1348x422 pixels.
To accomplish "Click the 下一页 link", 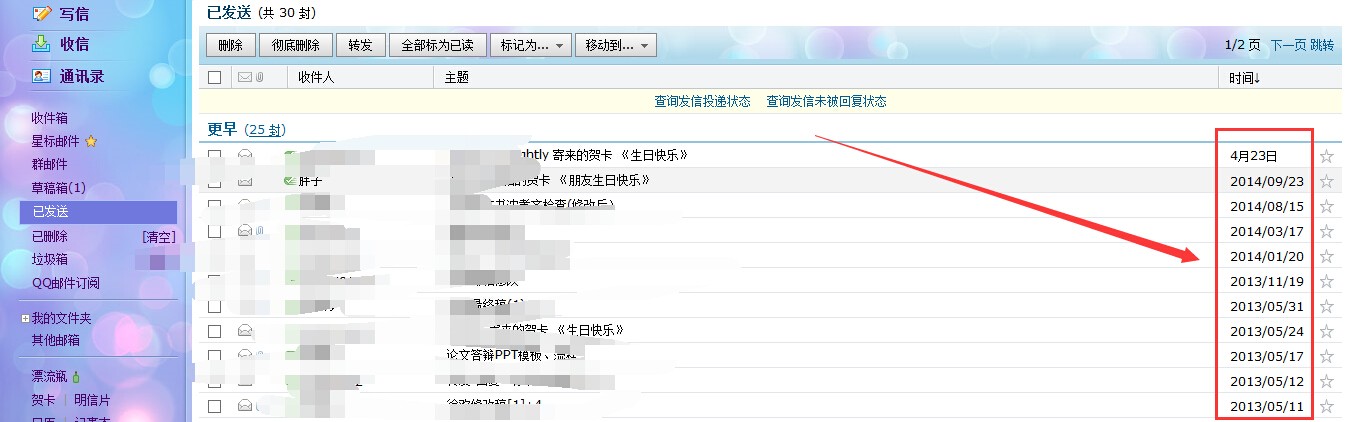I will coord(1288,45).
